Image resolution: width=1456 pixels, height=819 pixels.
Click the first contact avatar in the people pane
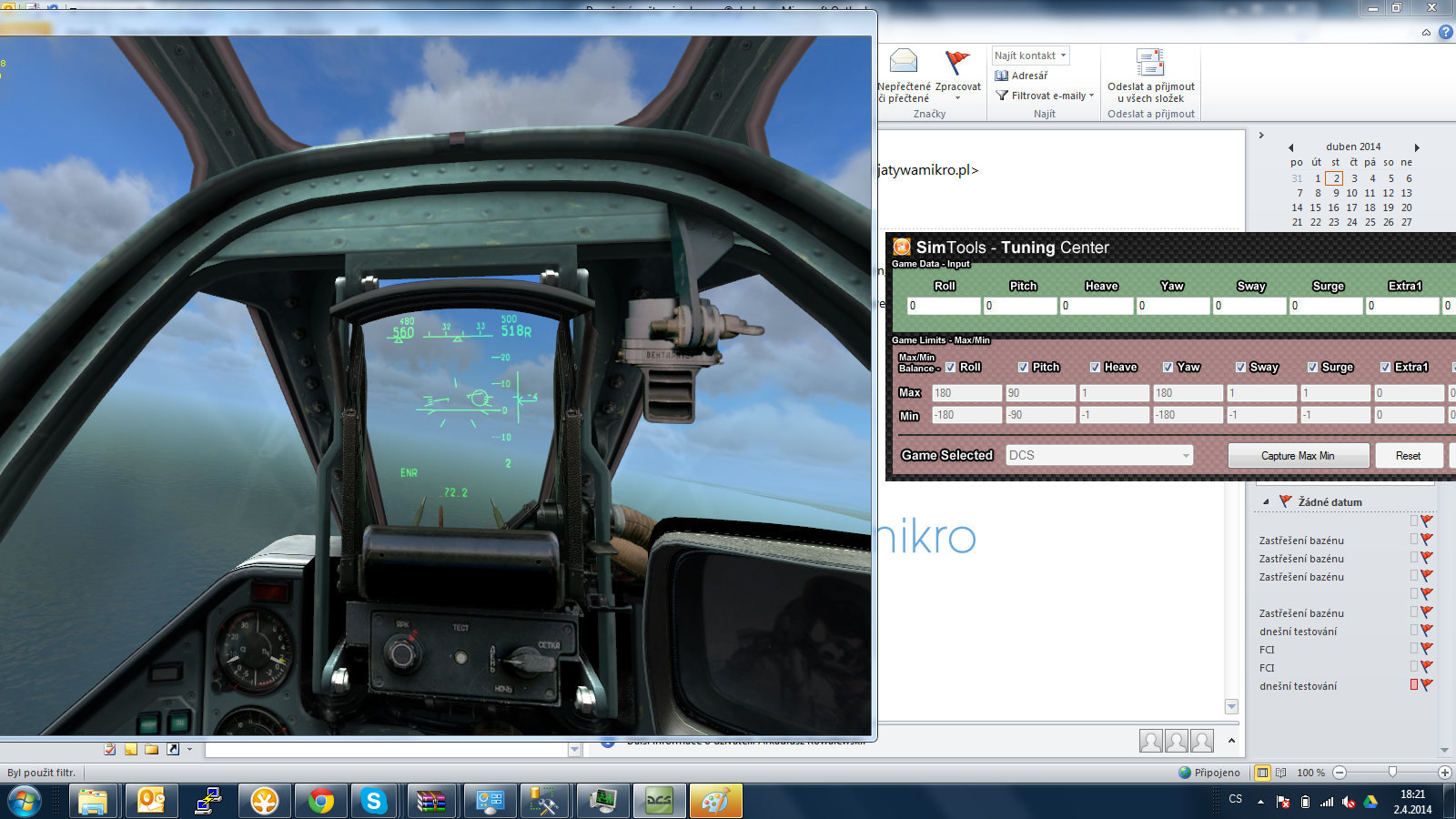pos(1151,741)
